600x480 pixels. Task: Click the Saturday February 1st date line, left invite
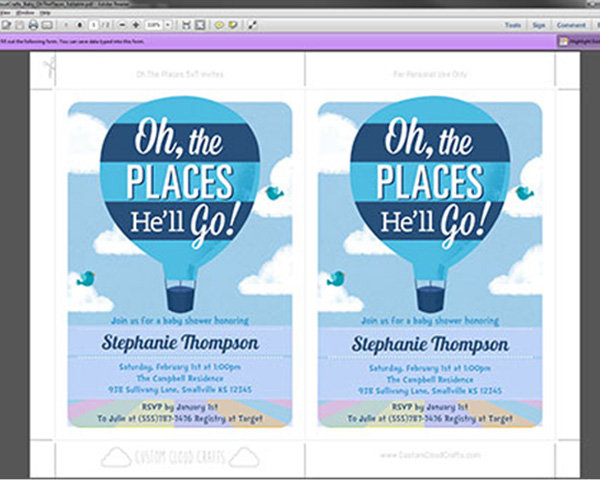point(180,367)
